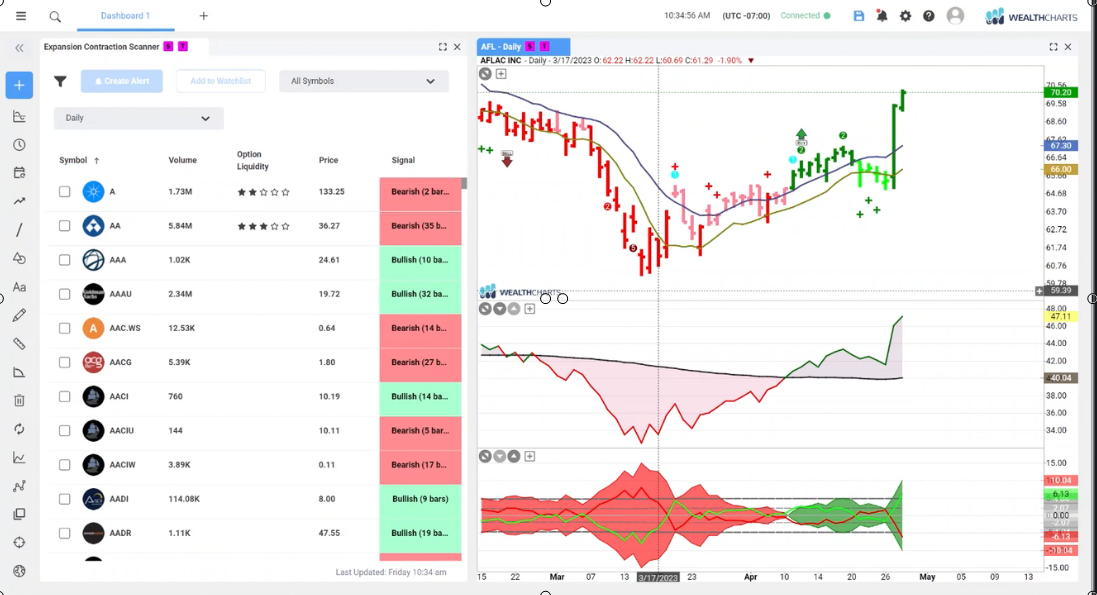Click the filter funnel icon in scanner
The image size is (1097, 595).
pyautogui.click(x=61, y=82)
